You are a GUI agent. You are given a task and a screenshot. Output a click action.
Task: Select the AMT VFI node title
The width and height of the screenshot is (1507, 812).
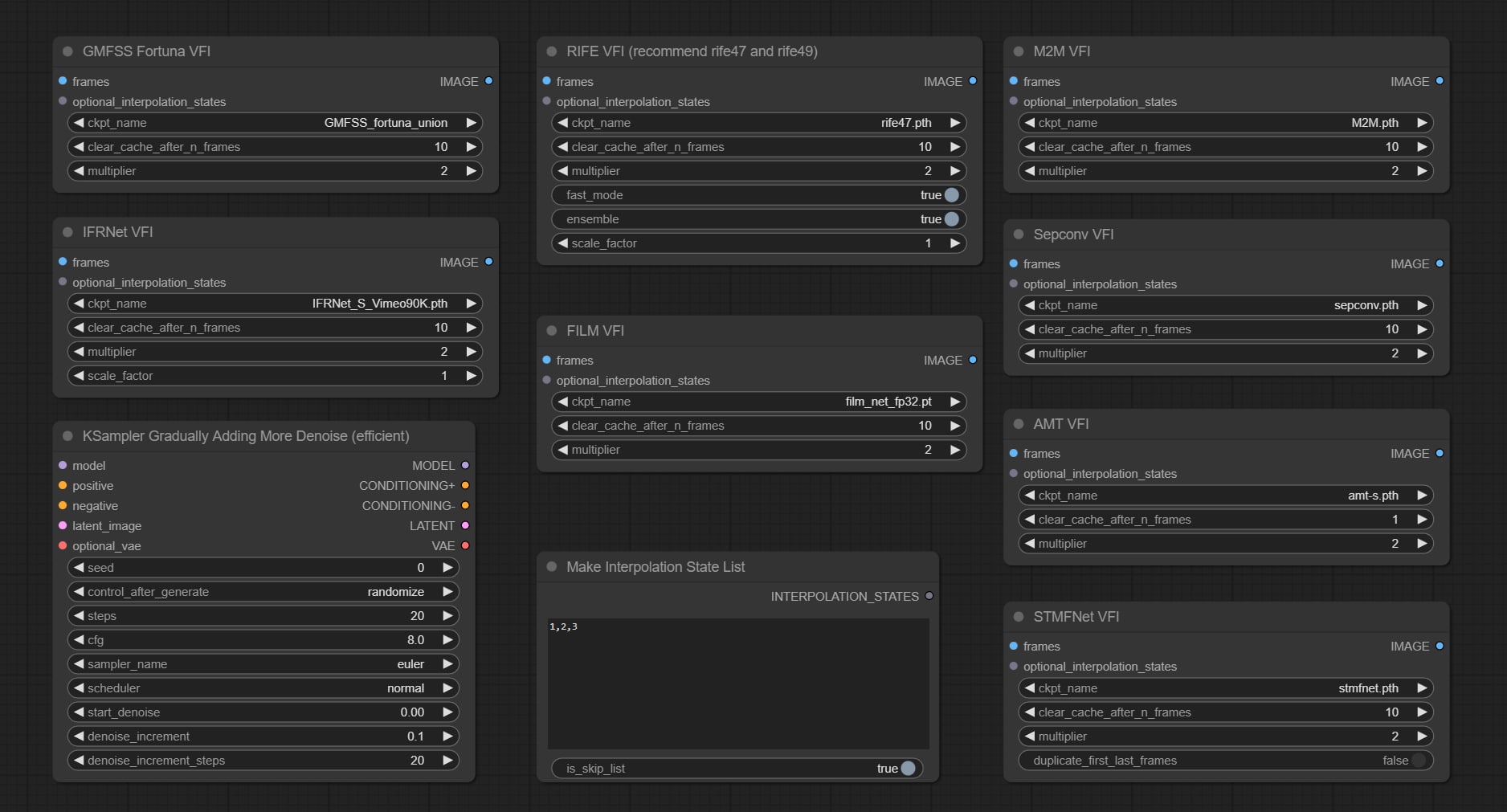click(x=1061, y=424)
